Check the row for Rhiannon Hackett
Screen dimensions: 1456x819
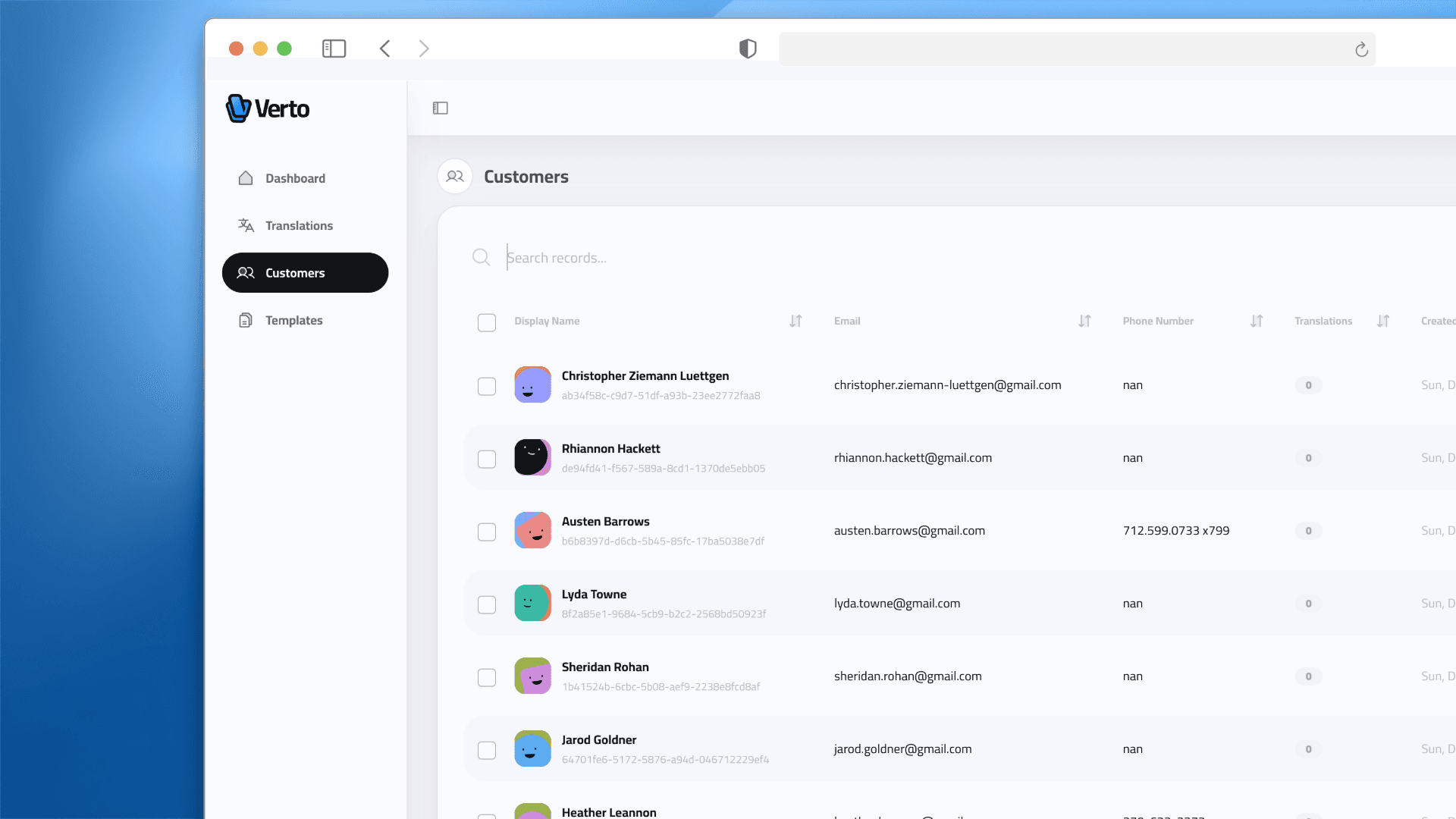[x=487, y=459]
